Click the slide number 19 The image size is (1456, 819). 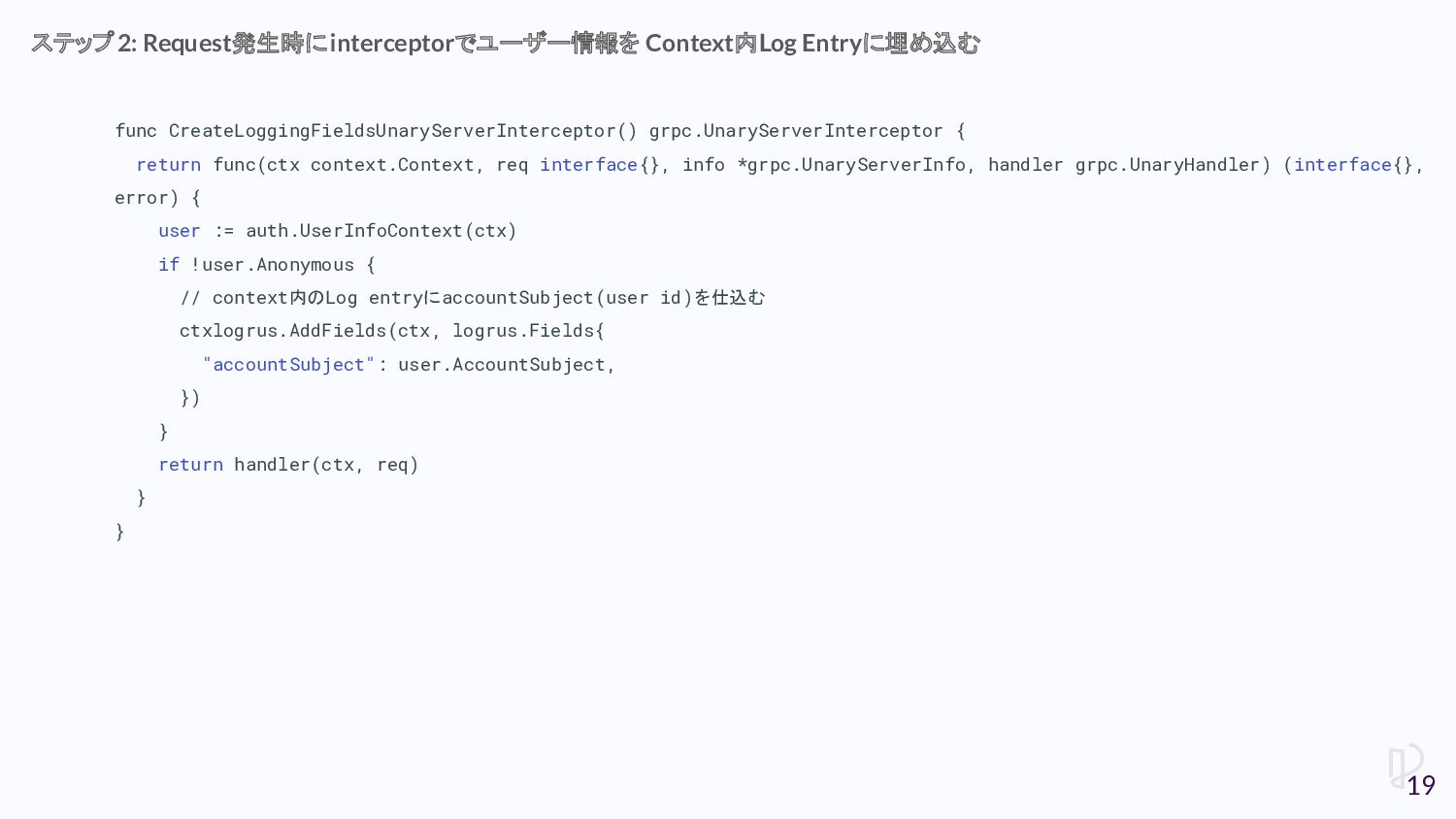pos(1421,785)
